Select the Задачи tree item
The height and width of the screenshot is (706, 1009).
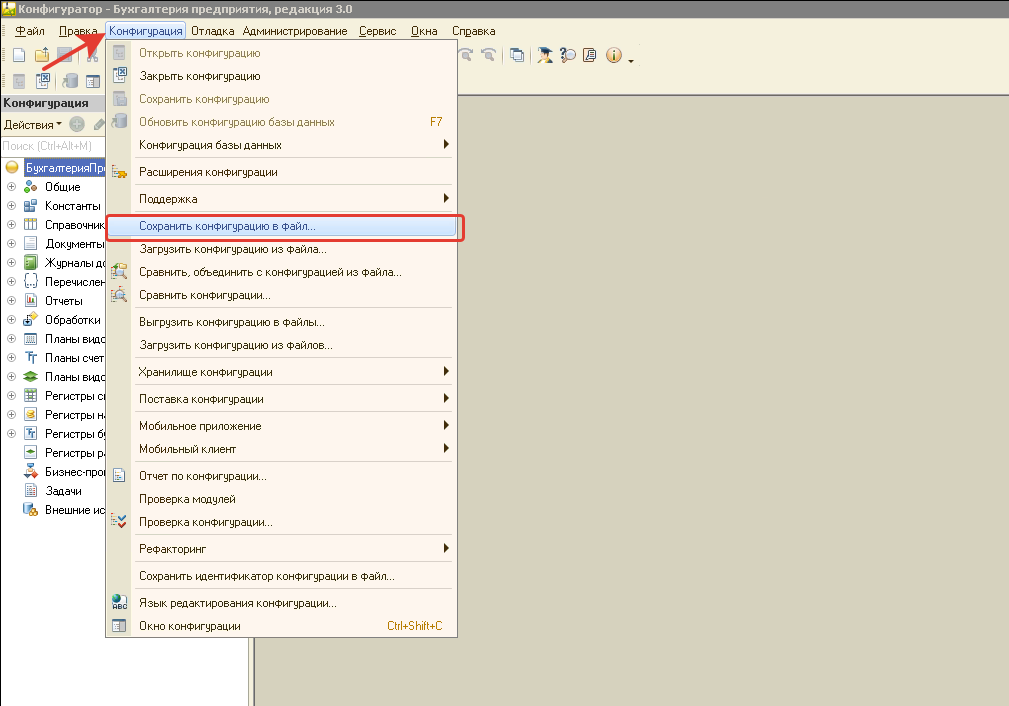point(63,490)
